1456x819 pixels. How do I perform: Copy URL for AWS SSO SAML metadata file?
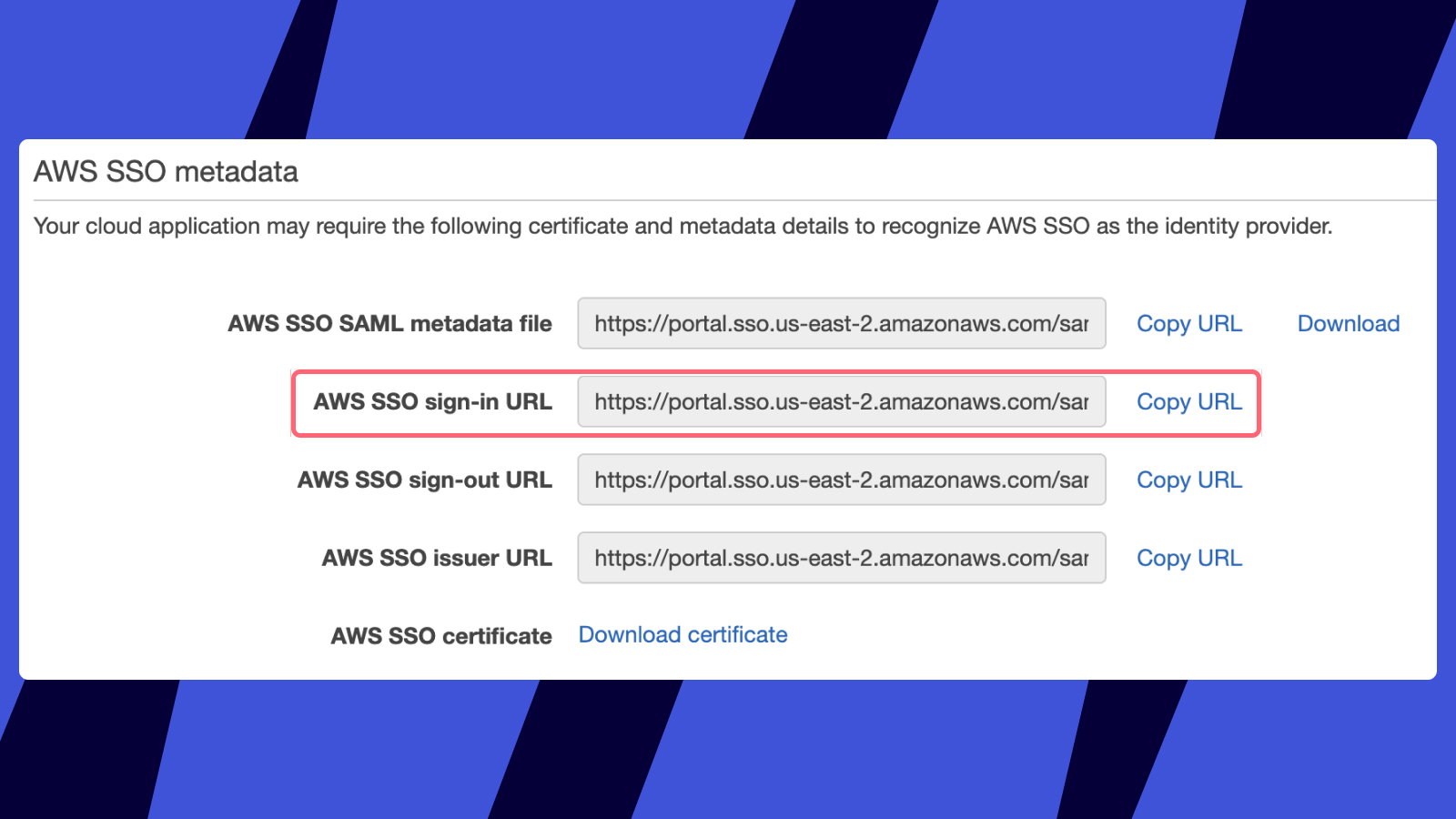[1188, 324]
